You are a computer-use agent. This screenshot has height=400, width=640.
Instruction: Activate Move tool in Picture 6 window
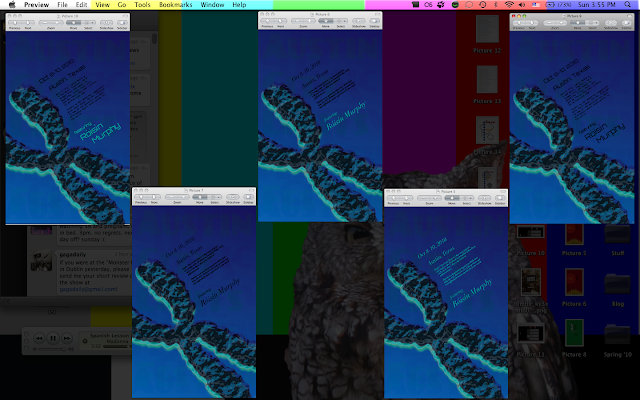point(325,21)
